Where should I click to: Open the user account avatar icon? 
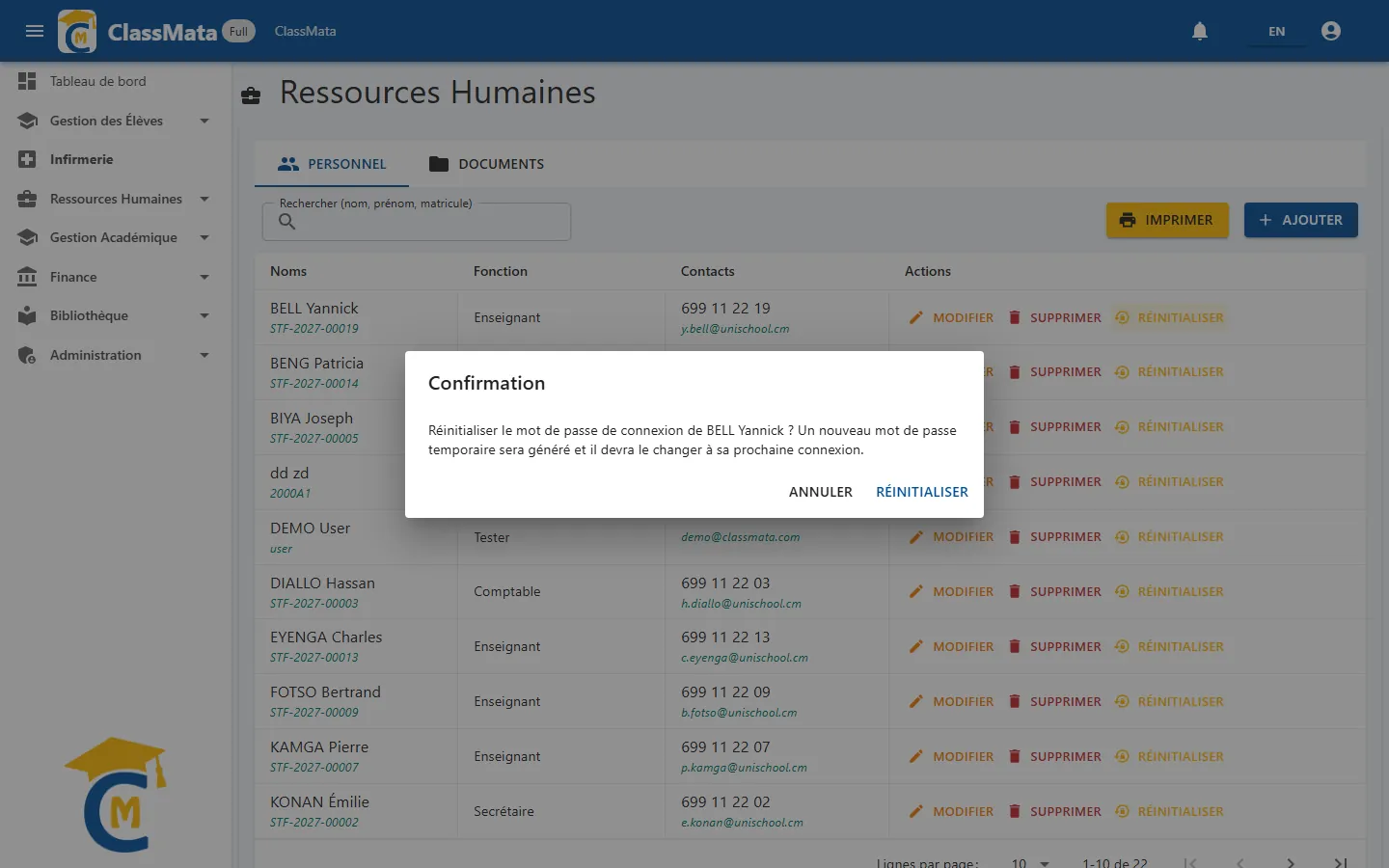tap(1331, 31)
